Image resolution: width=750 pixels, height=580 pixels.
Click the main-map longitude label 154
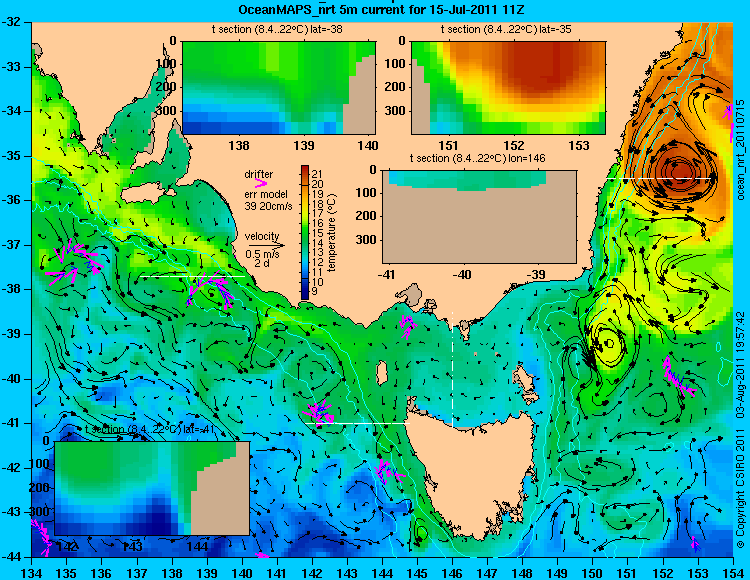[x=733, y=572]
